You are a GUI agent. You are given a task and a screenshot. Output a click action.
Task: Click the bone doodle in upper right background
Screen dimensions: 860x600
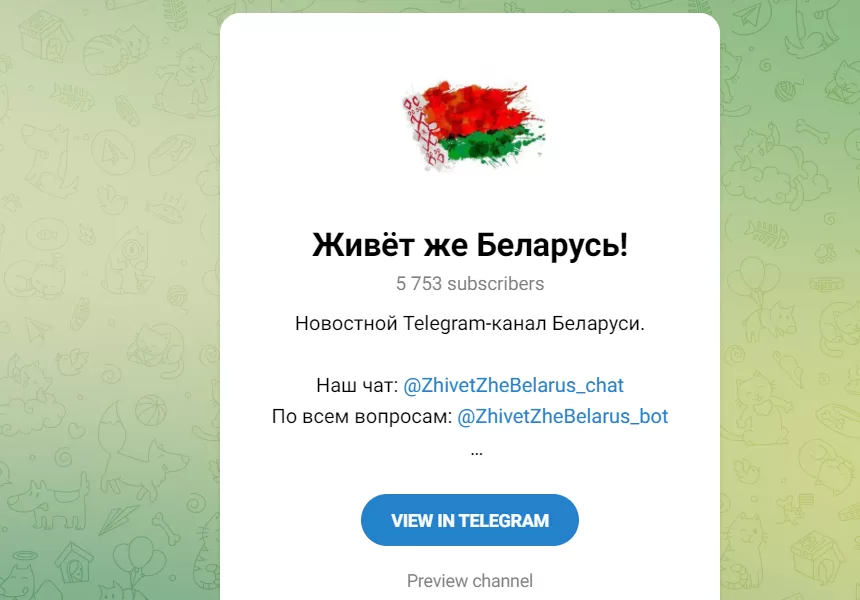[x=813, y=132]
